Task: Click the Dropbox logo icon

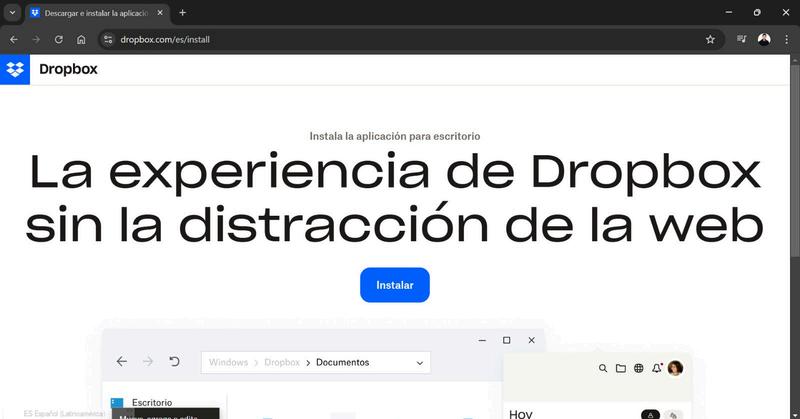Action: (15, 69)
